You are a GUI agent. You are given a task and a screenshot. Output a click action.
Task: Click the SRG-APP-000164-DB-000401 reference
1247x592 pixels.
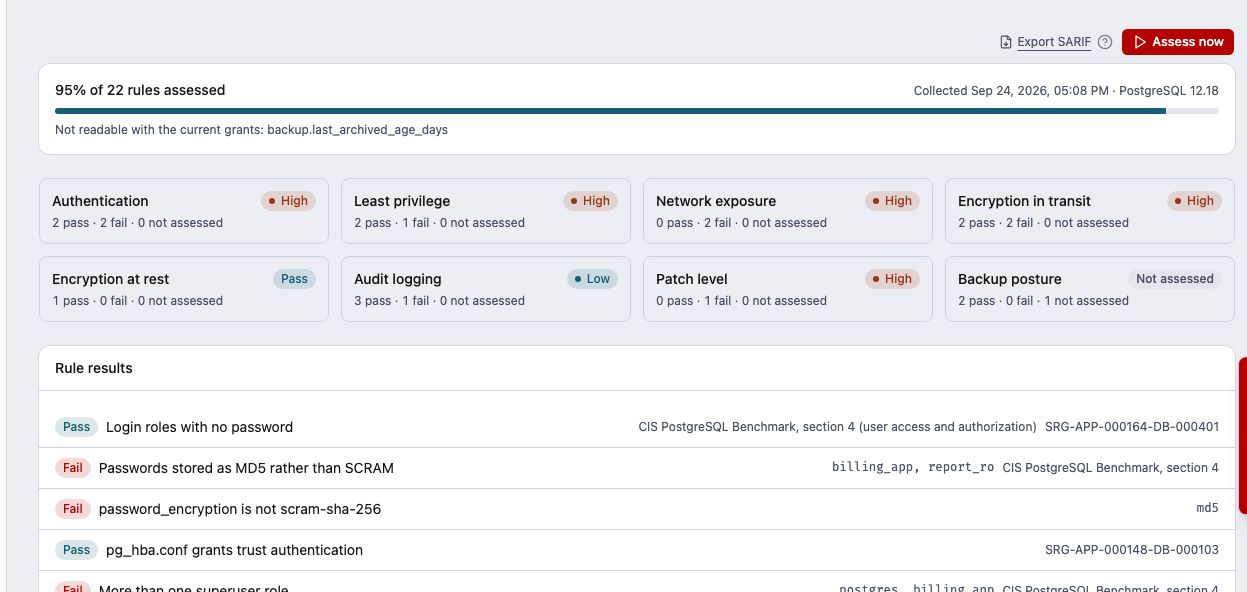tap(1132, 427)
